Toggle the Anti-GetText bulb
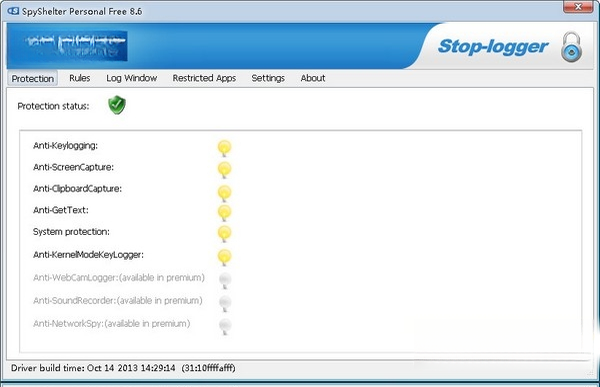Screen dimensions: 600x387 [x=225, y=212]
